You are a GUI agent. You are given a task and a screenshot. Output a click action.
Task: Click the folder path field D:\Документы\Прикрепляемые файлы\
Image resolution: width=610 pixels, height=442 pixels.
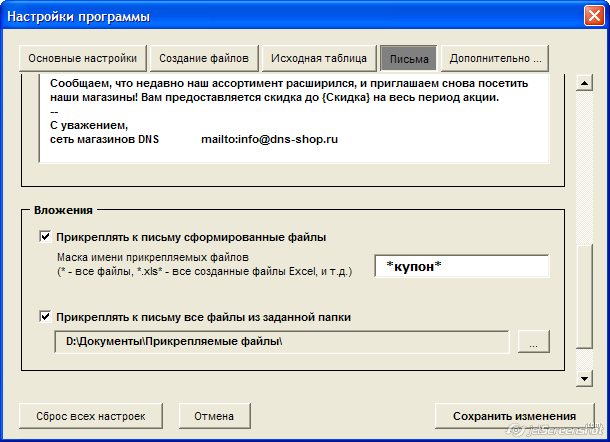(282, 342)
